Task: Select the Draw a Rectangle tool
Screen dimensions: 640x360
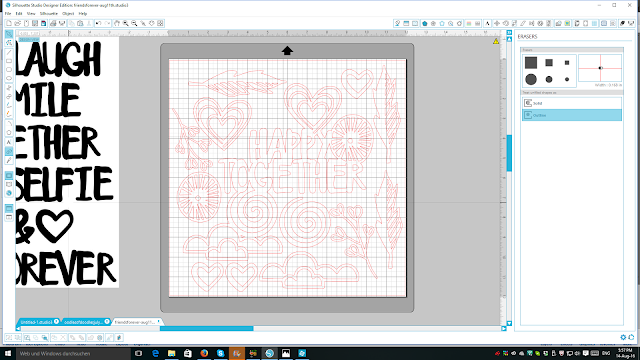Action: click(x=9, y=61)
